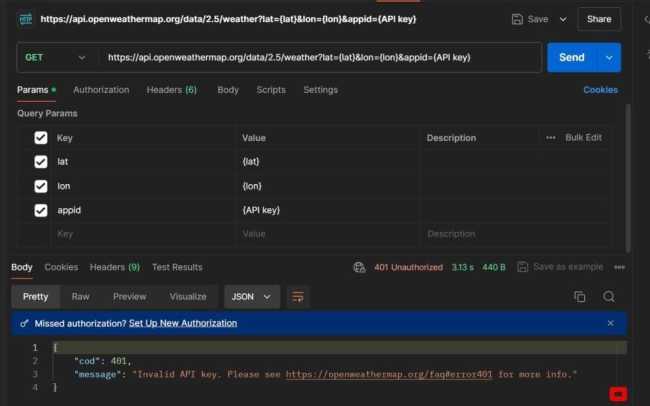Open the response Headers (9) tab

point(115,267)
